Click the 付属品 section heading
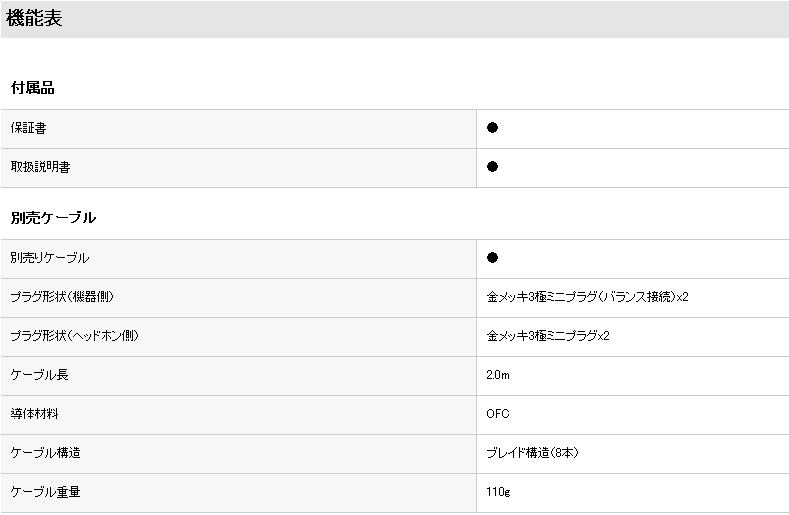This screenshot has height=515, width=789. 33,88
